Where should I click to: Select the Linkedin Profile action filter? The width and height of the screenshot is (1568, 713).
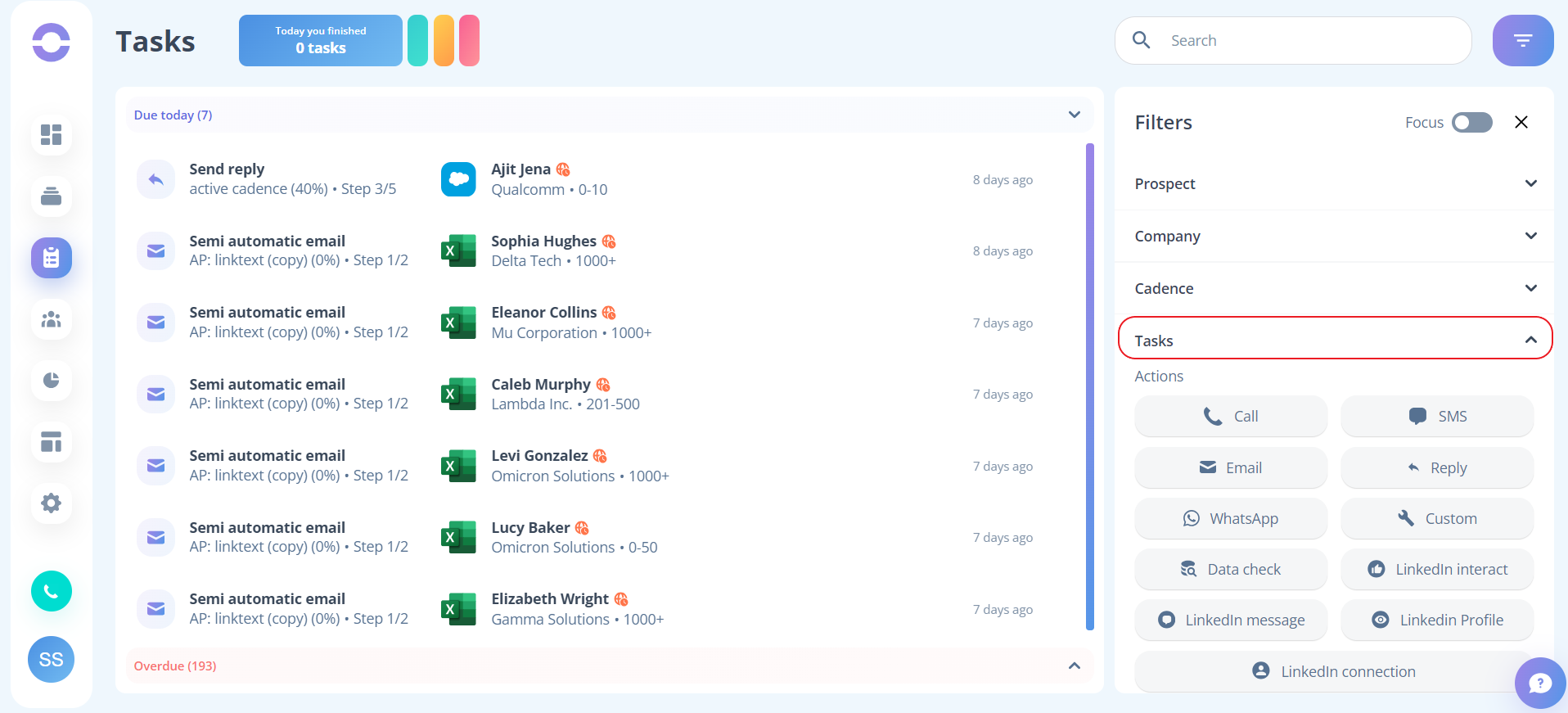1437,620
